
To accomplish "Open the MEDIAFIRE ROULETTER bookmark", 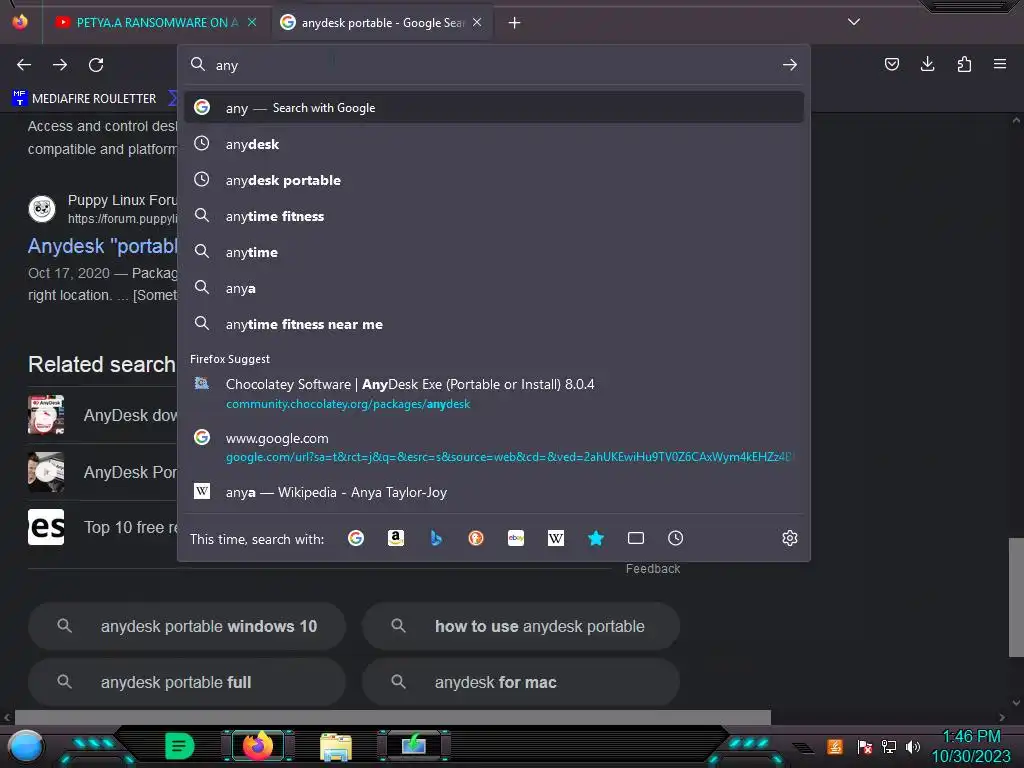I will click(84, 99).
